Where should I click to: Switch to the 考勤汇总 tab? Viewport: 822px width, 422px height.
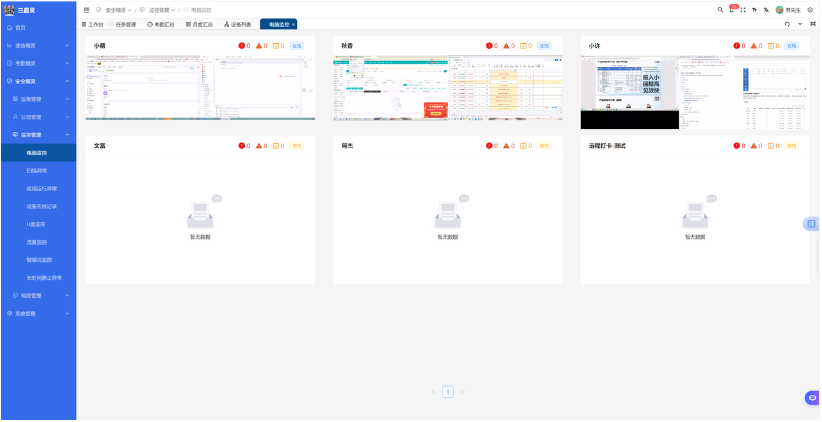161,24
